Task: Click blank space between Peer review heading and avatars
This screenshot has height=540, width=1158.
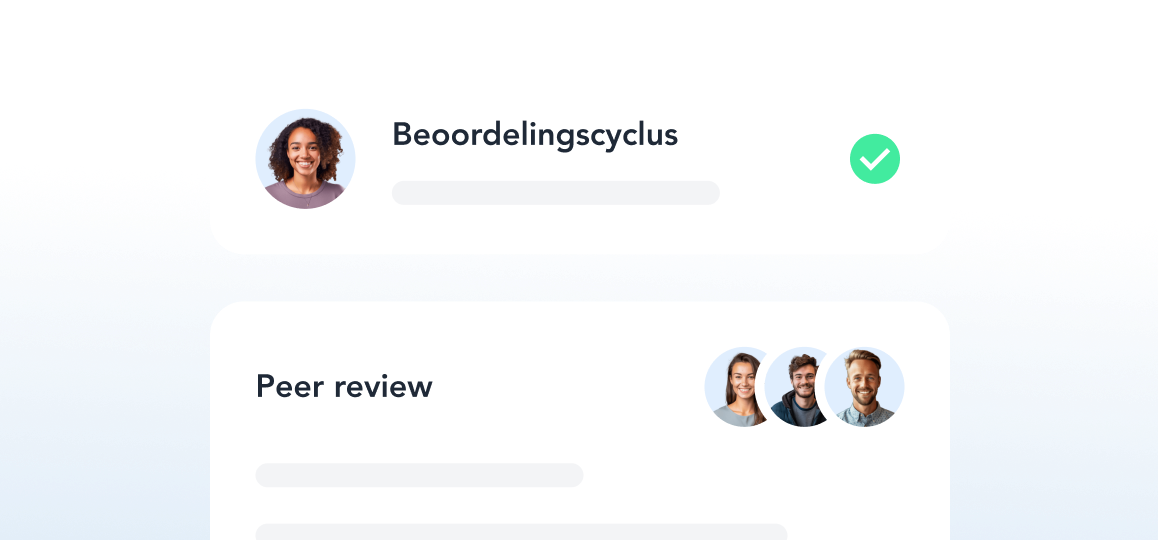Action: 569,386
